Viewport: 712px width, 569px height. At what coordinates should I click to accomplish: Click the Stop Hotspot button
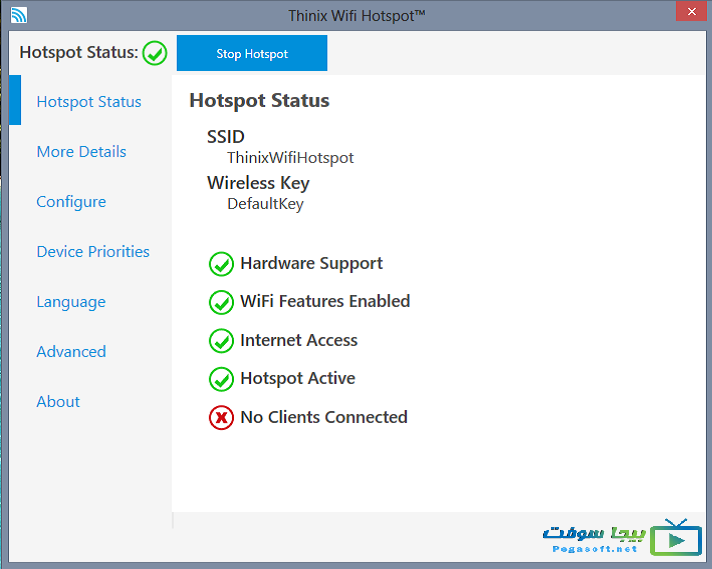(252, 53)
